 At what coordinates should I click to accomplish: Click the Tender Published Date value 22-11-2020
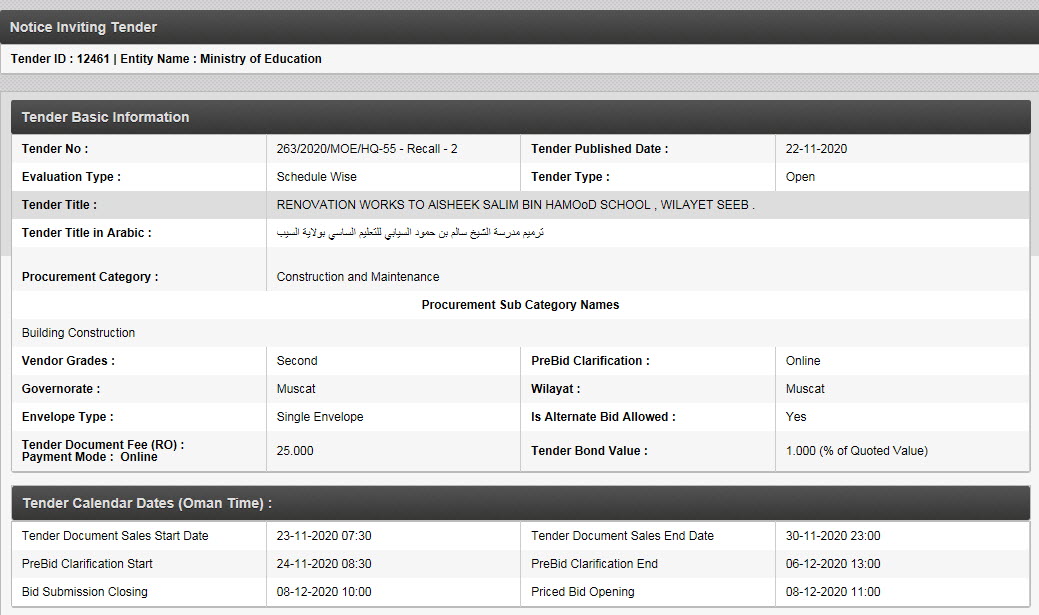click(x=816, y=149)
